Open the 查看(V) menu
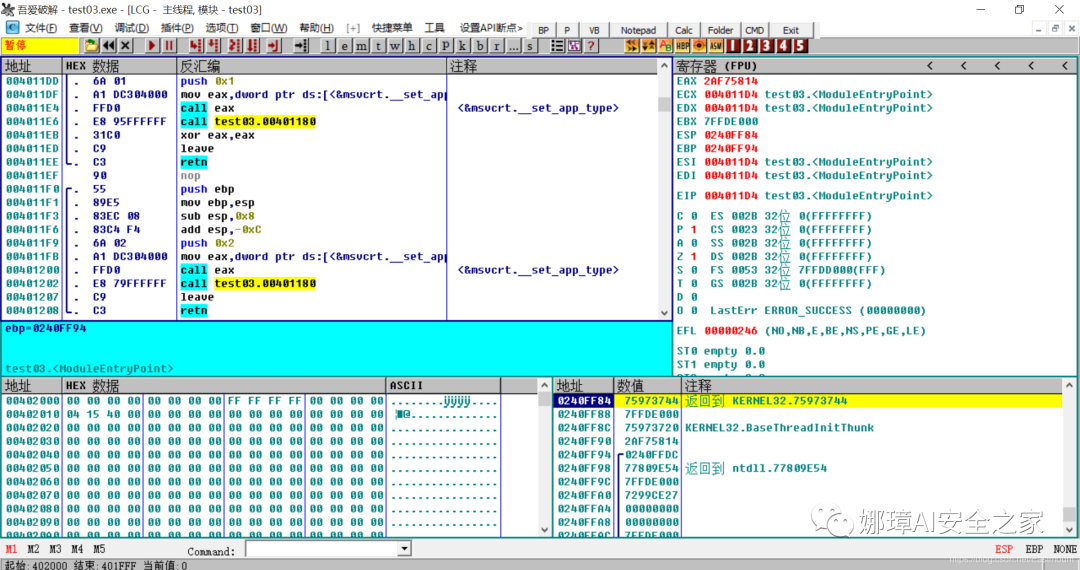 coord(85,28)
